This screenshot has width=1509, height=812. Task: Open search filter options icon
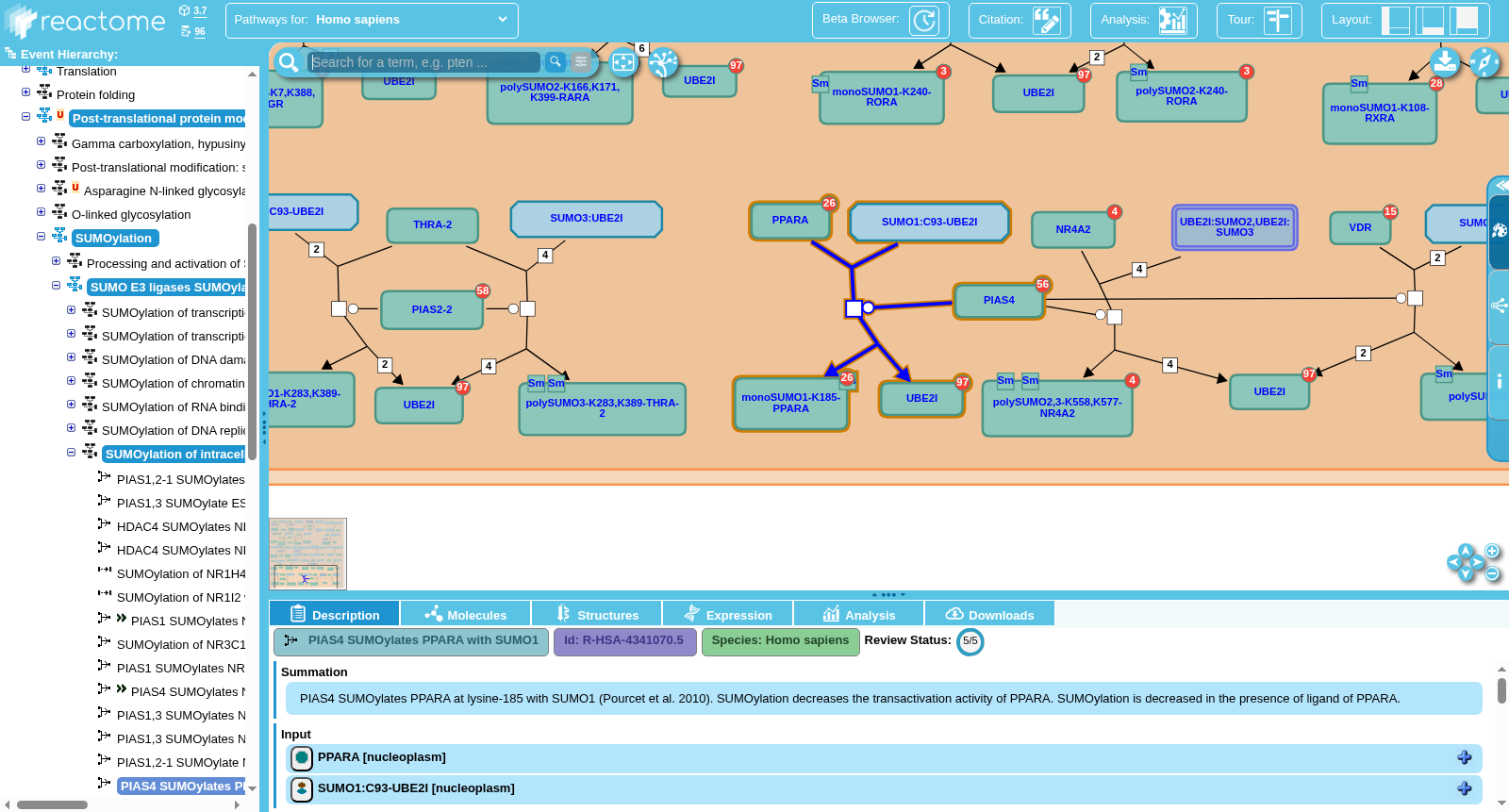click(x=581, y=62)
